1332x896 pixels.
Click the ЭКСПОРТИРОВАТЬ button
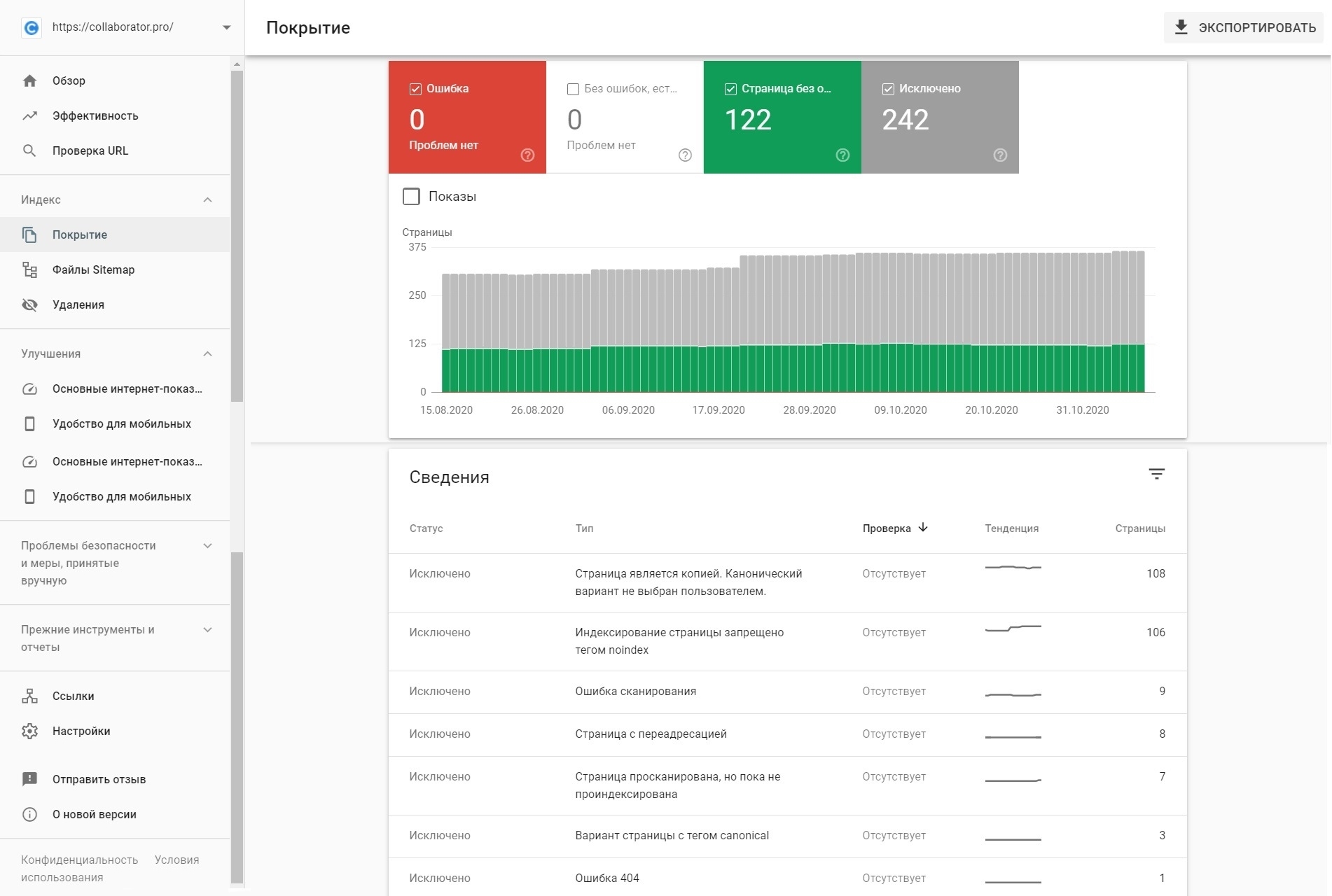(x=1243, y=27)
